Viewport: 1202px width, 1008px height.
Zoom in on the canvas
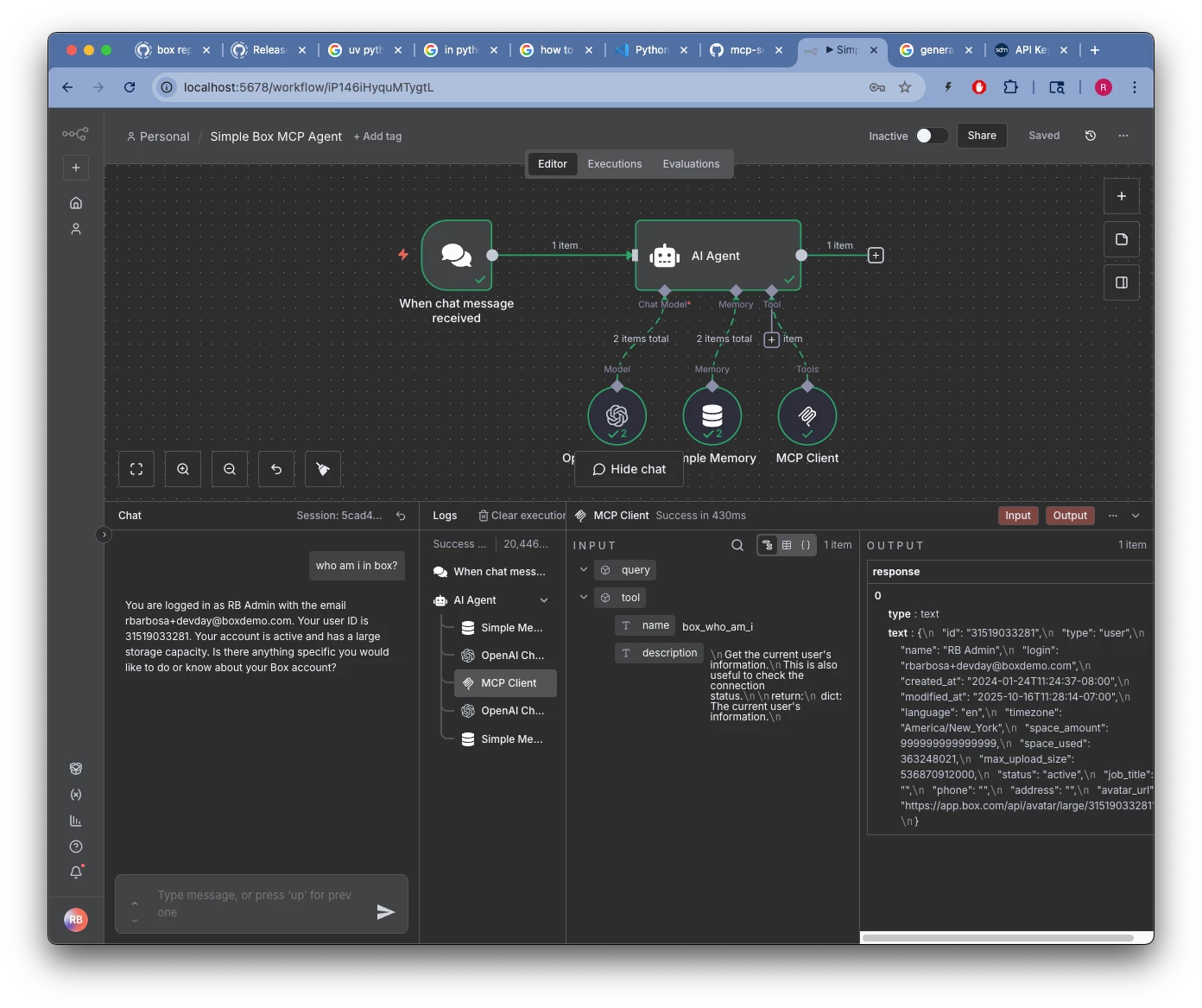[183, 469]
